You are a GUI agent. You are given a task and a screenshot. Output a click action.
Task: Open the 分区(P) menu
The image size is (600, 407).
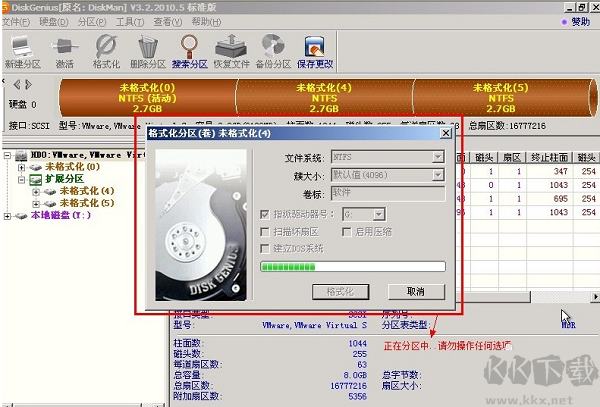coord(92,22)
